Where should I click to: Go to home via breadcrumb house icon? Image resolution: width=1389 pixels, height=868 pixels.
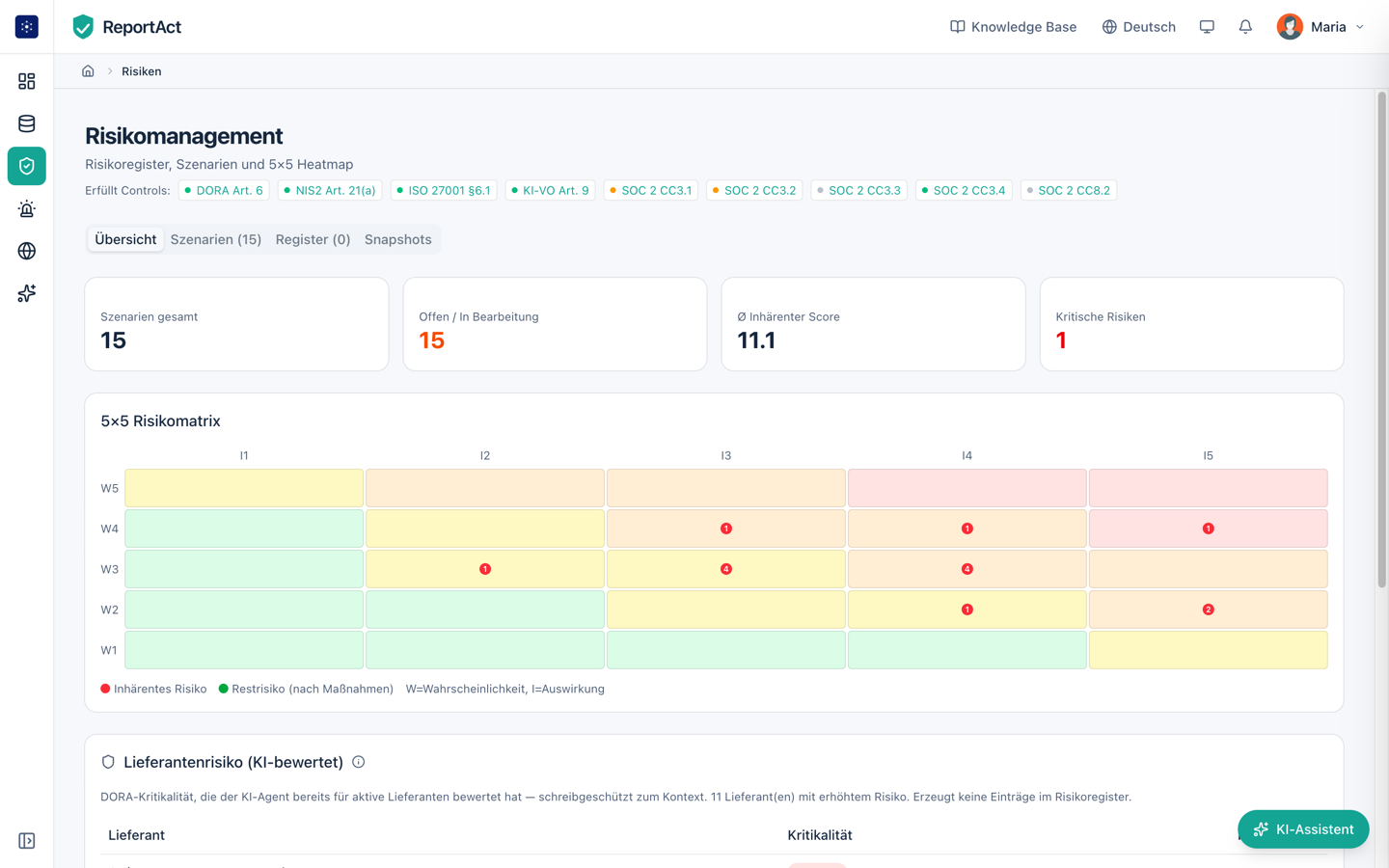[x=88, y=71]
